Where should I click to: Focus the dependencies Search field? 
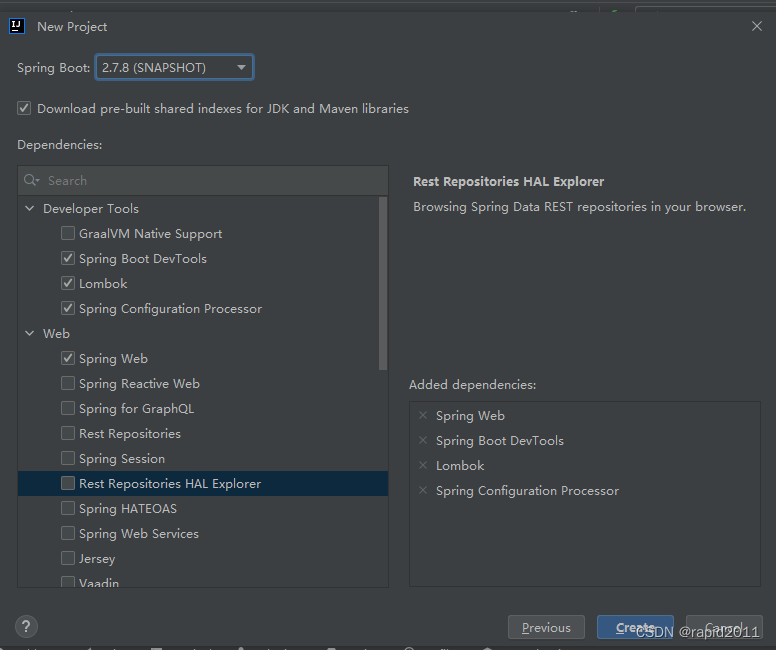click(x=203, y=180)
